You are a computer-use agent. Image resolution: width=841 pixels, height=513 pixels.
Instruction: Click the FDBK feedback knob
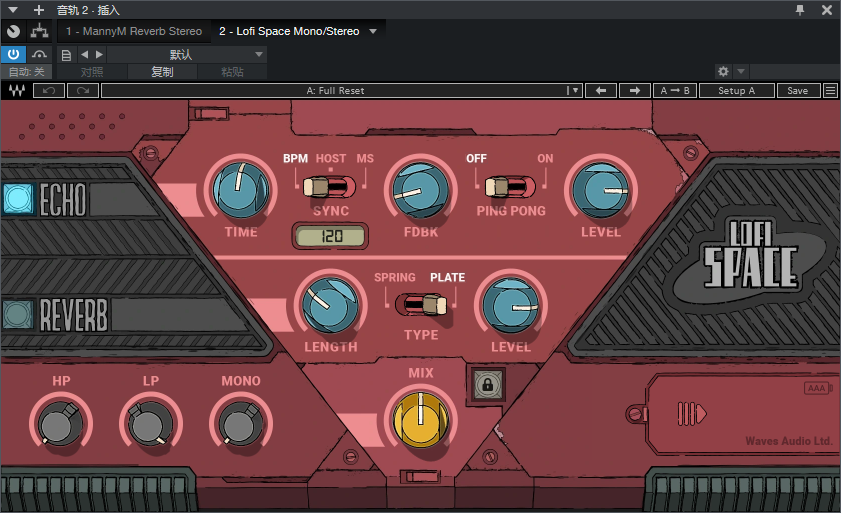[420, 190]
